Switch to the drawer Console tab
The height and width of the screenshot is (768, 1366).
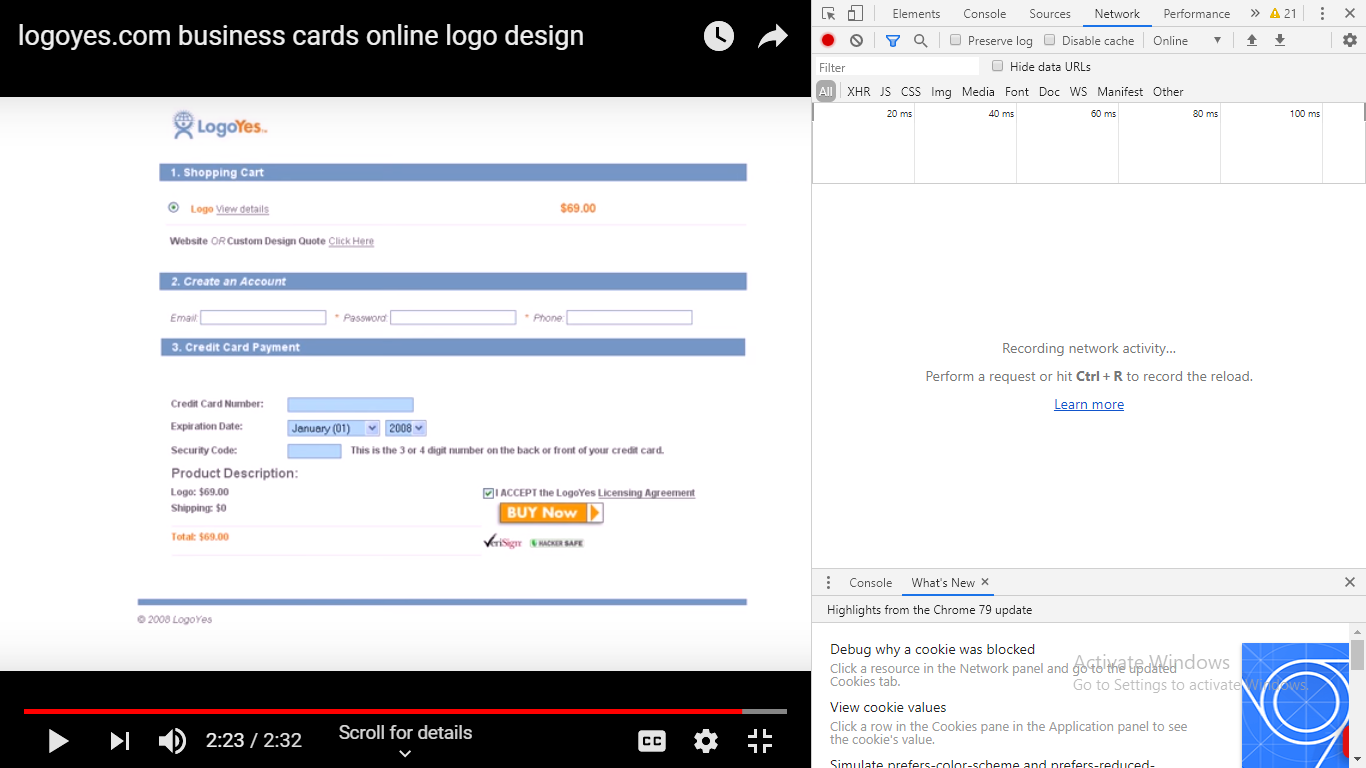[870, 582]
